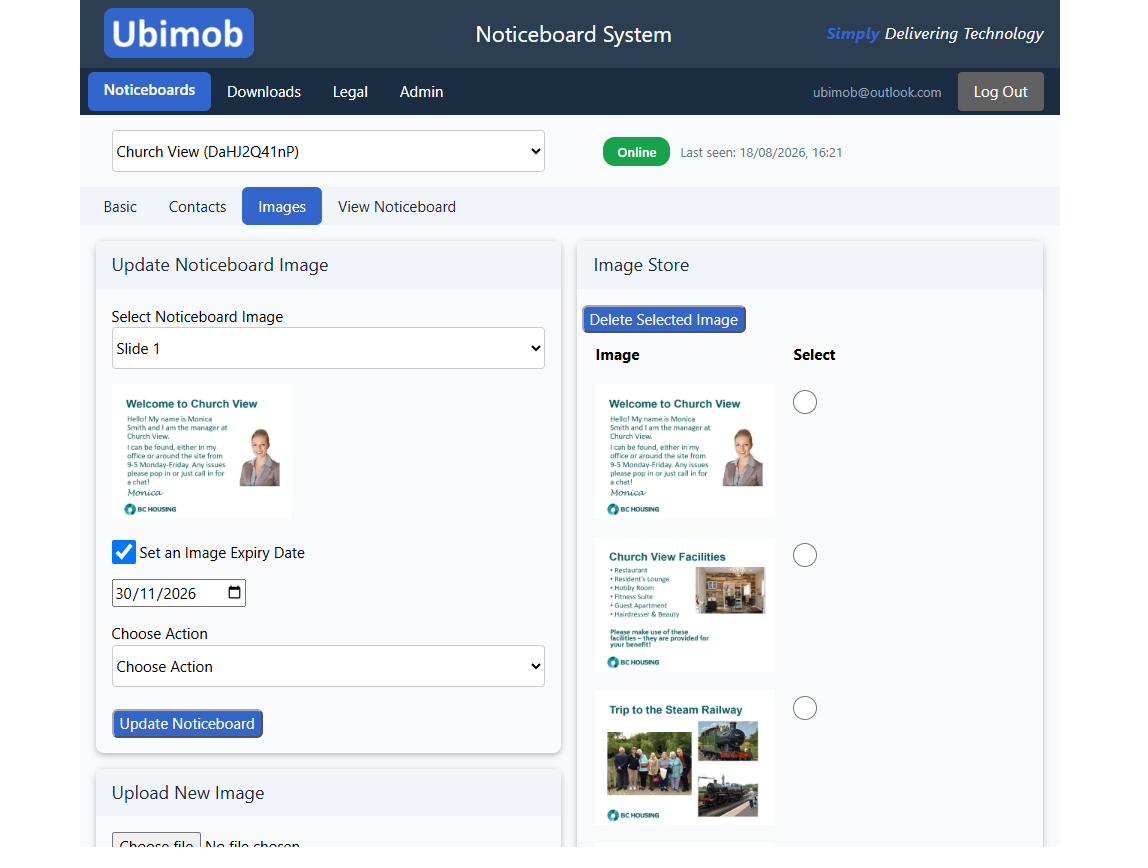The width and height of the screenshot is (1148, 868).
Task: Switch to the Basic tab
Action: coord(120,206)
